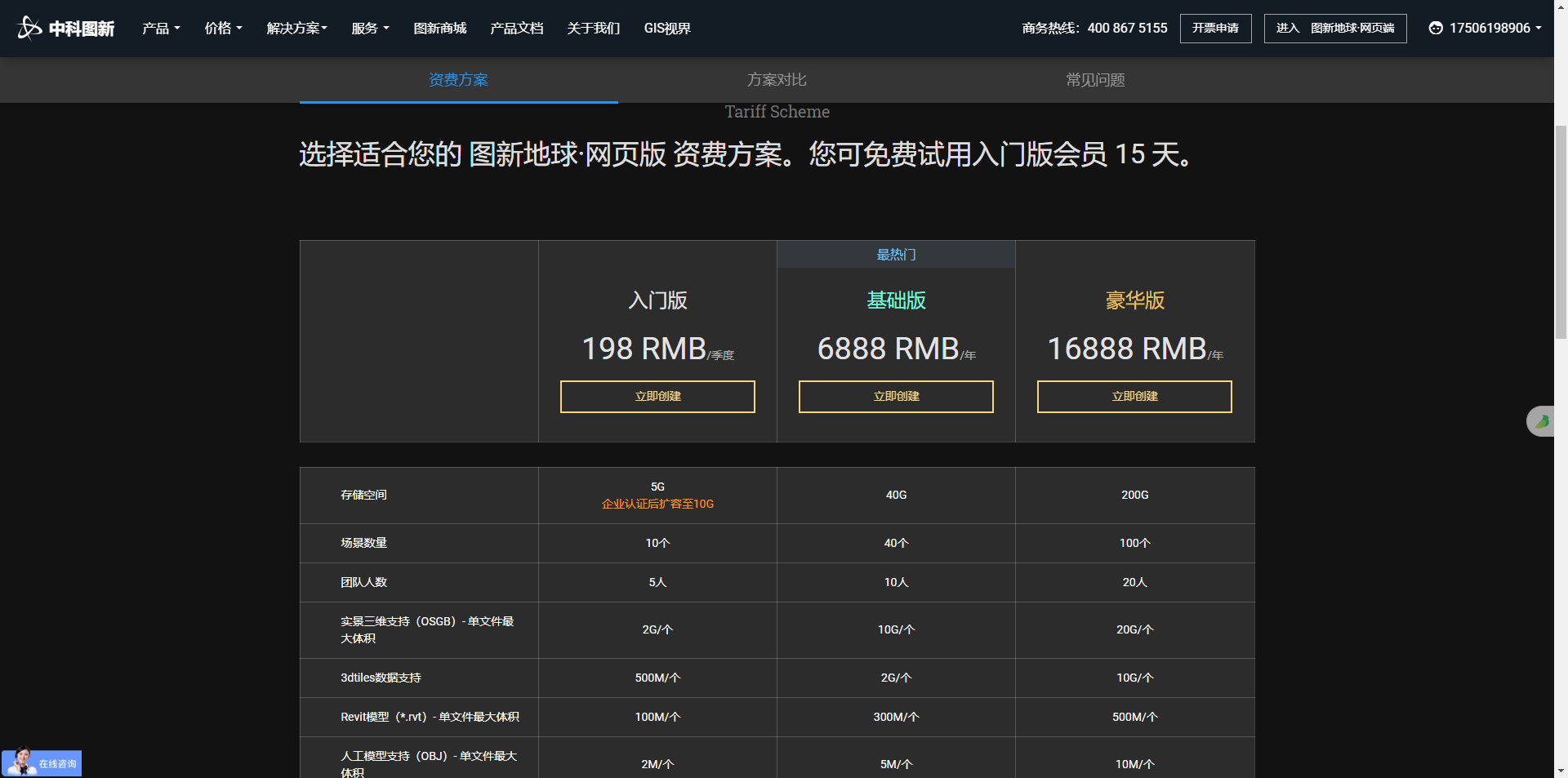This screenshot has height=778, width=1568.
Task: Click the Revit模型（*.rvt）row label
Action: (430, 717)
